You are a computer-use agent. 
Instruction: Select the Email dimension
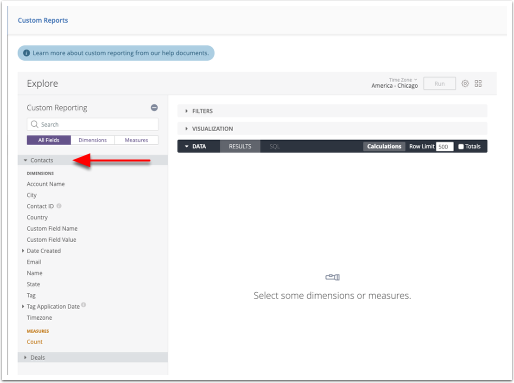34,262
